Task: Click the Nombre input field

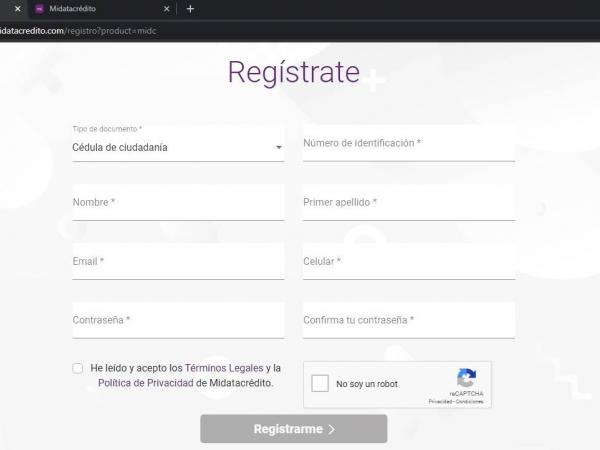Action: [x=178, y=203]
